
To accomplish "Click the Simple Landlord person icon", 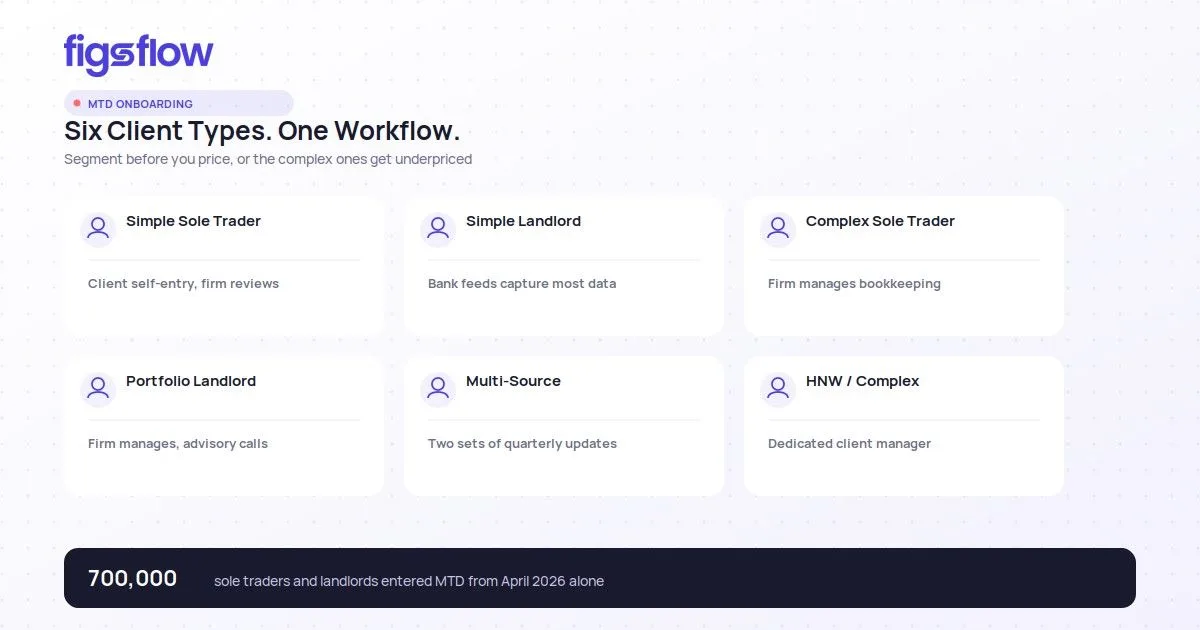I will pyautogui.click(x=438, y=229).
